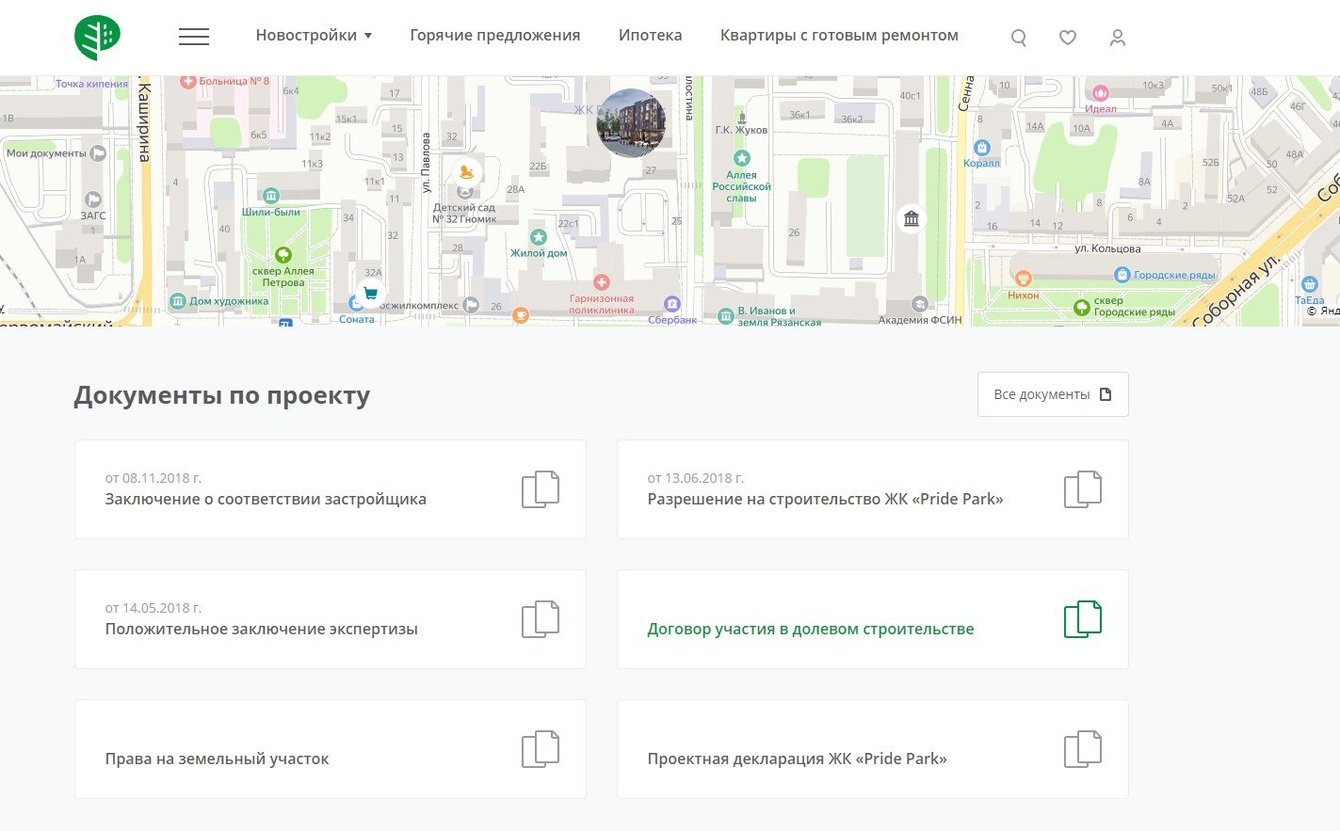Image resolution: width=1340 pixels, height=831 pixels.
Task: Click document icon for Разрешение на строительство
Action: point(1083,489)
